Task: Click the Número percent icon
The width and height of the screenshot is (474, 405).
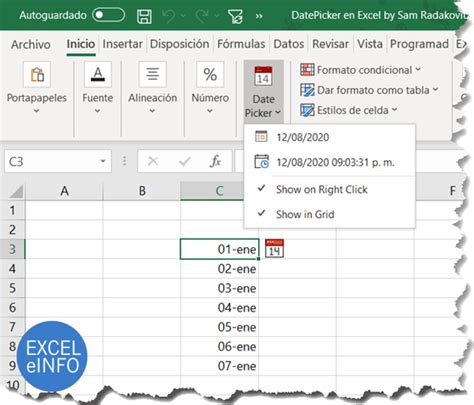Action: (x=210, y=74)
